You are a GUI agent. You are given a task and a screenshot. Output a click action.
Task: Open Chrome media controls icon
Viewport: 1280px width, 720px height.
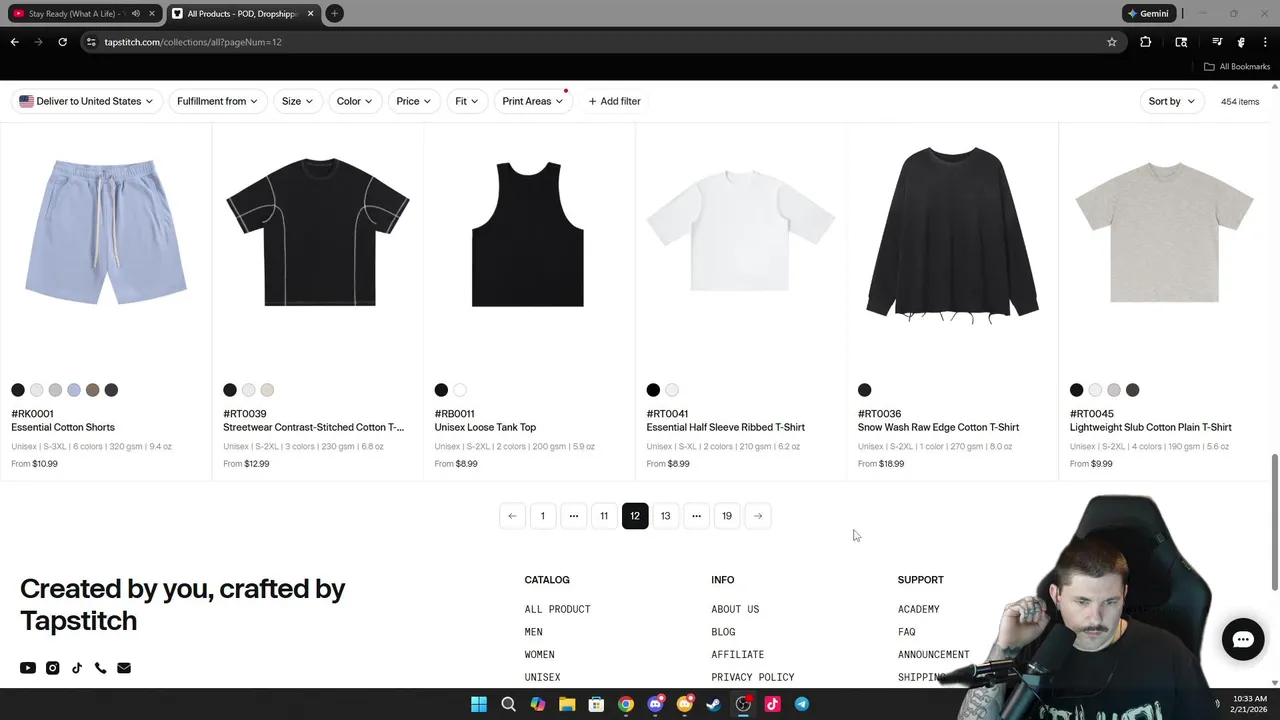coord(1217,42)
